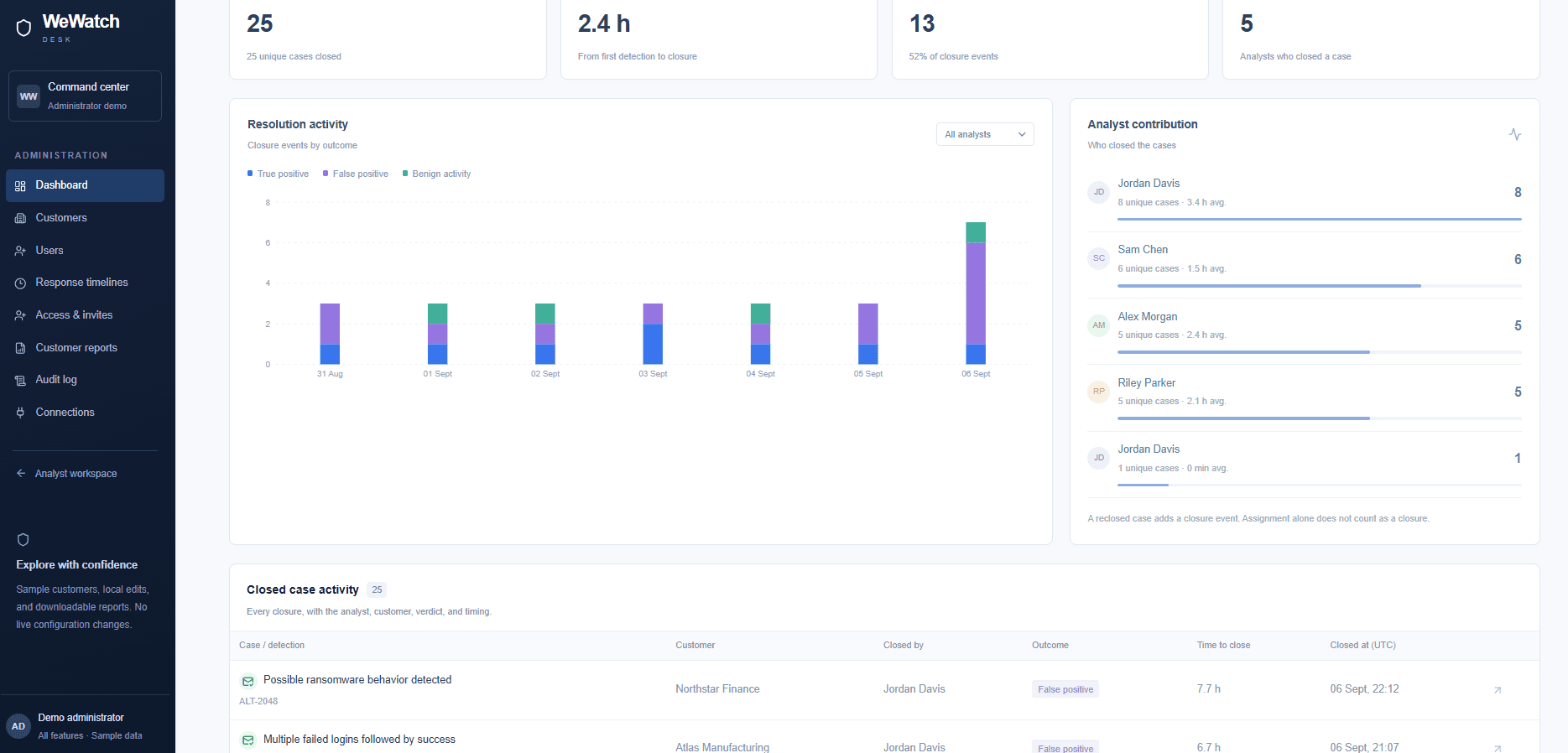Open Connections settings
The image size is (1568, 753).
(85, 413)
